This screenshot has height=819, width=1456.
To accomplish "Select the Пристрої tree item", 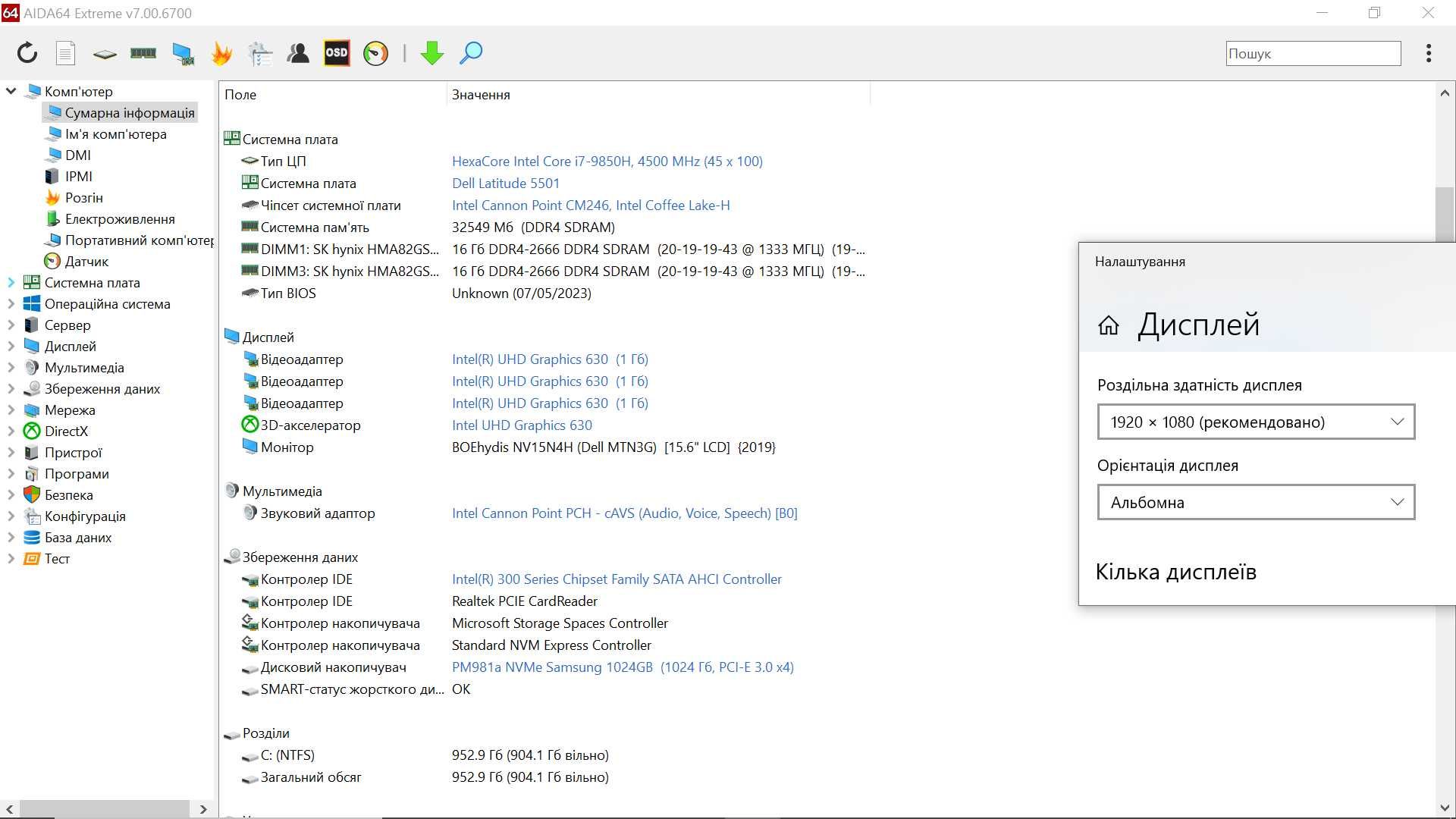I will [x=62, y=453].
